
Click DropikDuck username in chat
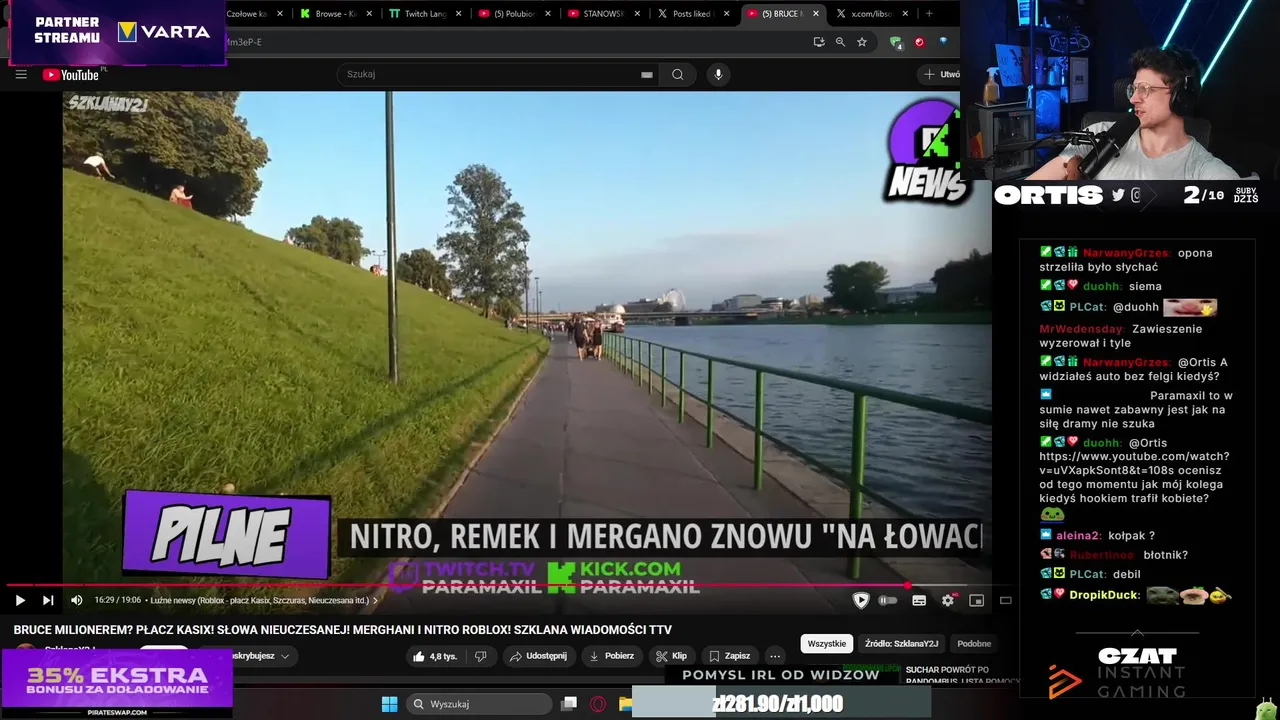[x=1104, y=595]
